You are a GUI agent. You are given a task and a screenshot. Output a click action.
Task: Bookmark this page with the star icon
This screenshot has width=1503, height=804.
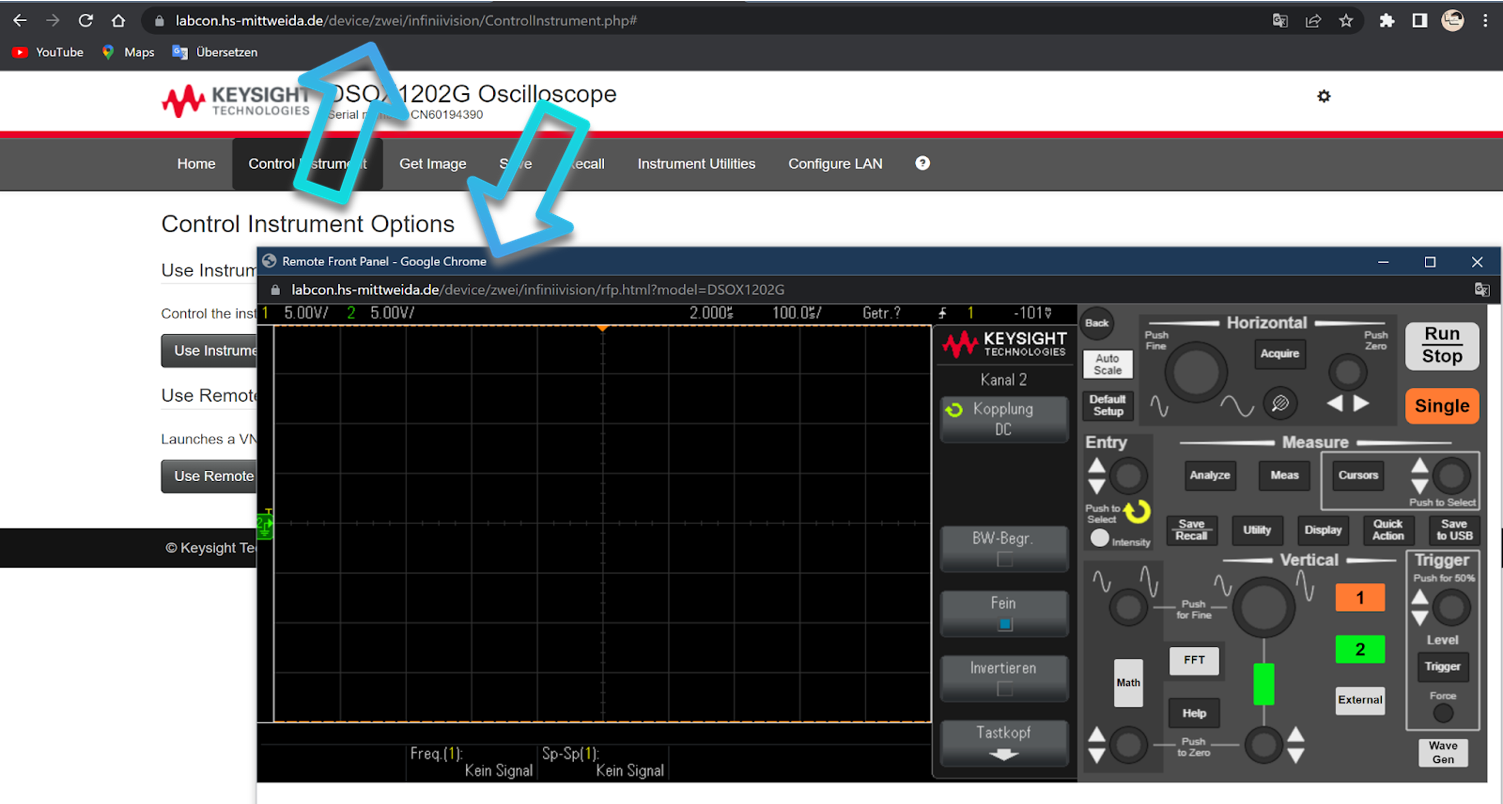coord(1346,20)
